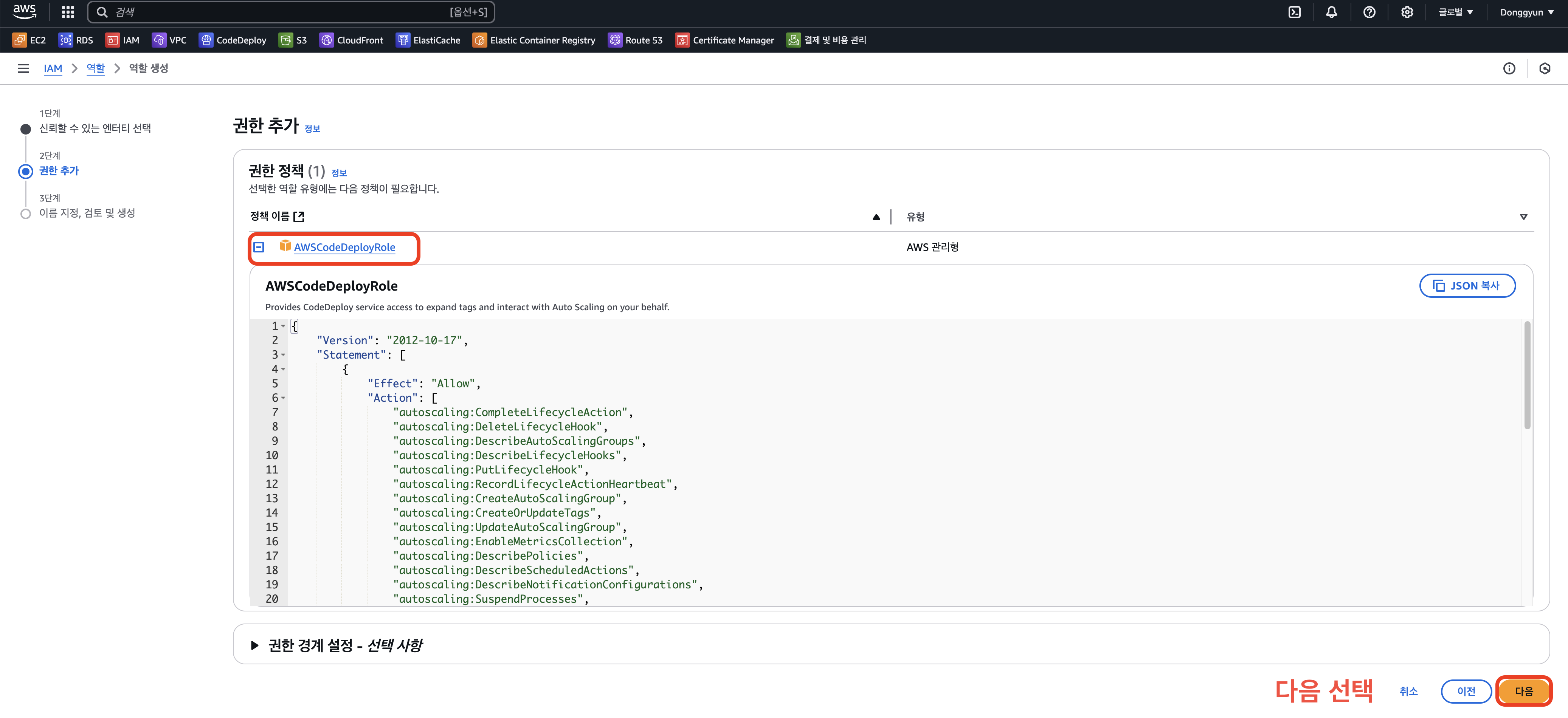Open the help question mark icon
The width and height of the screenshot is (1568, 718).
click(1369, 12)
